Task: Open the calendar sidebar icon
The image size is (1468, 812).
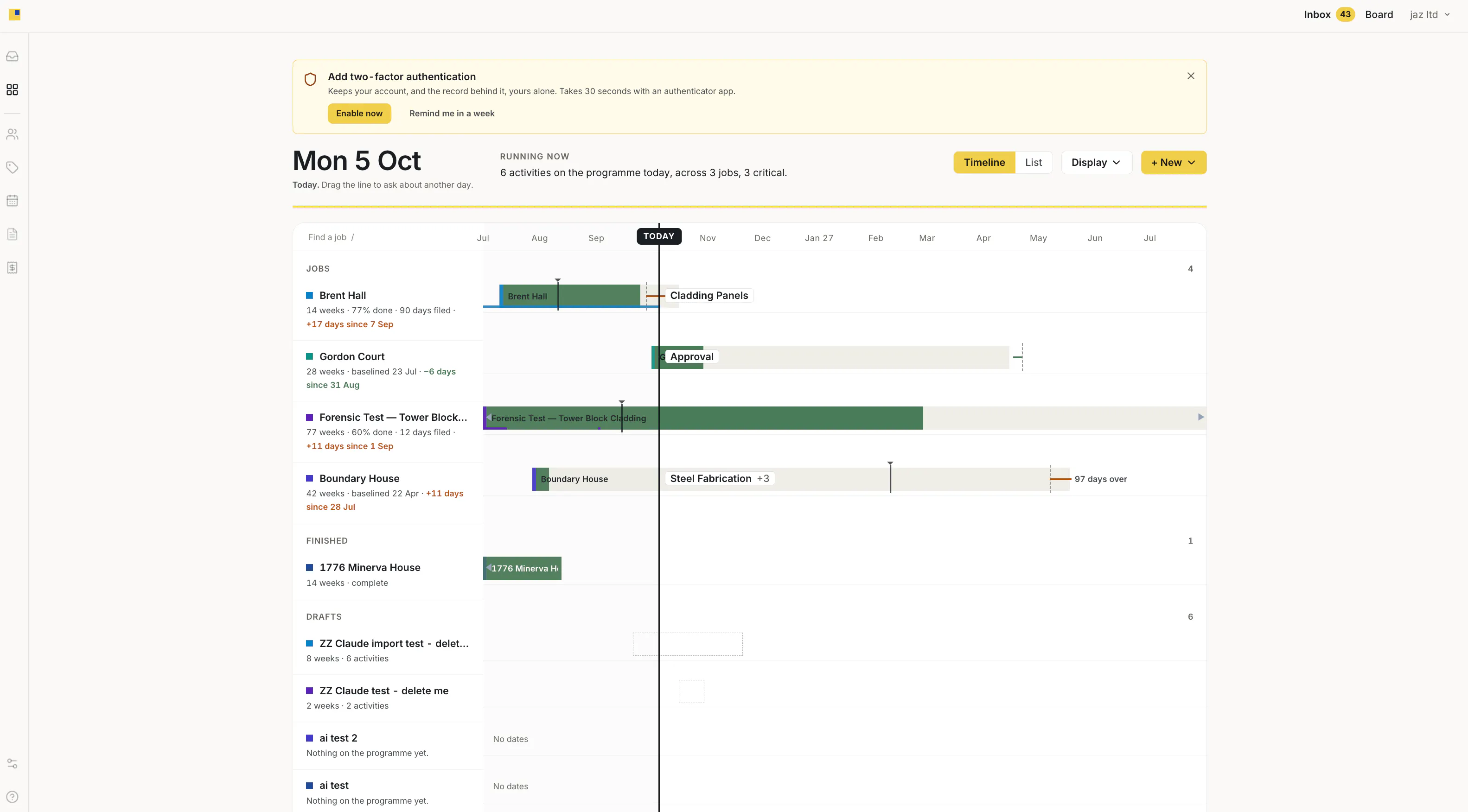Action: (12, 201)
